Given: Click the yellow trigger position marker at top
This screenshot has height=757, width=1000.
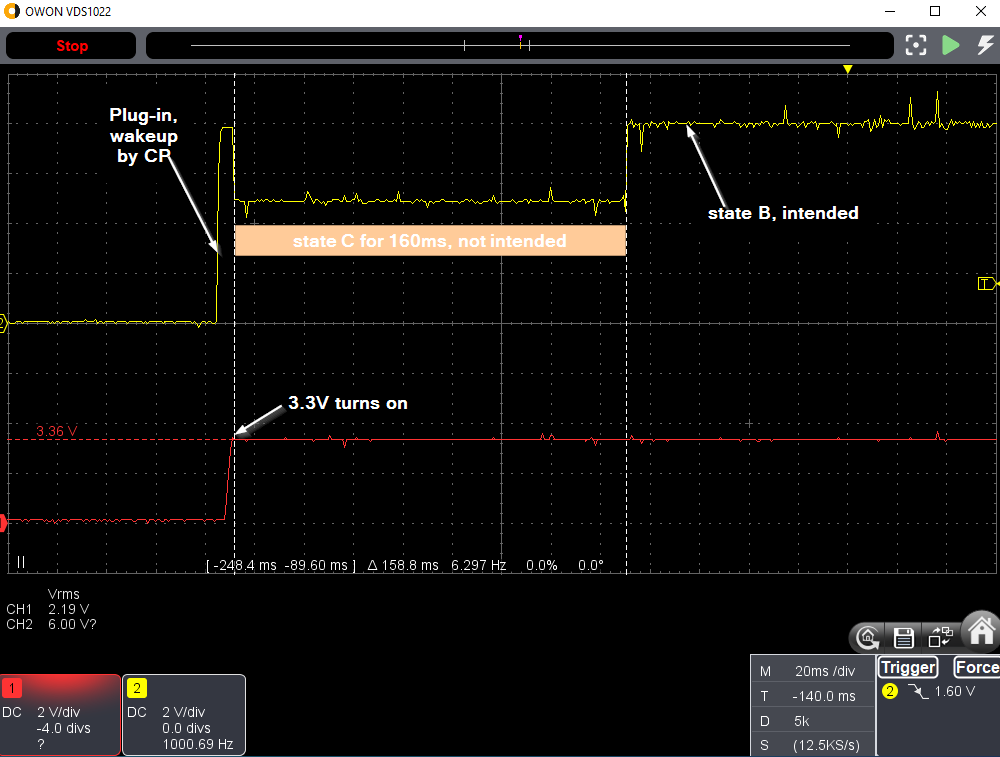Looking at the screenshot, I should tap(847, 69).
